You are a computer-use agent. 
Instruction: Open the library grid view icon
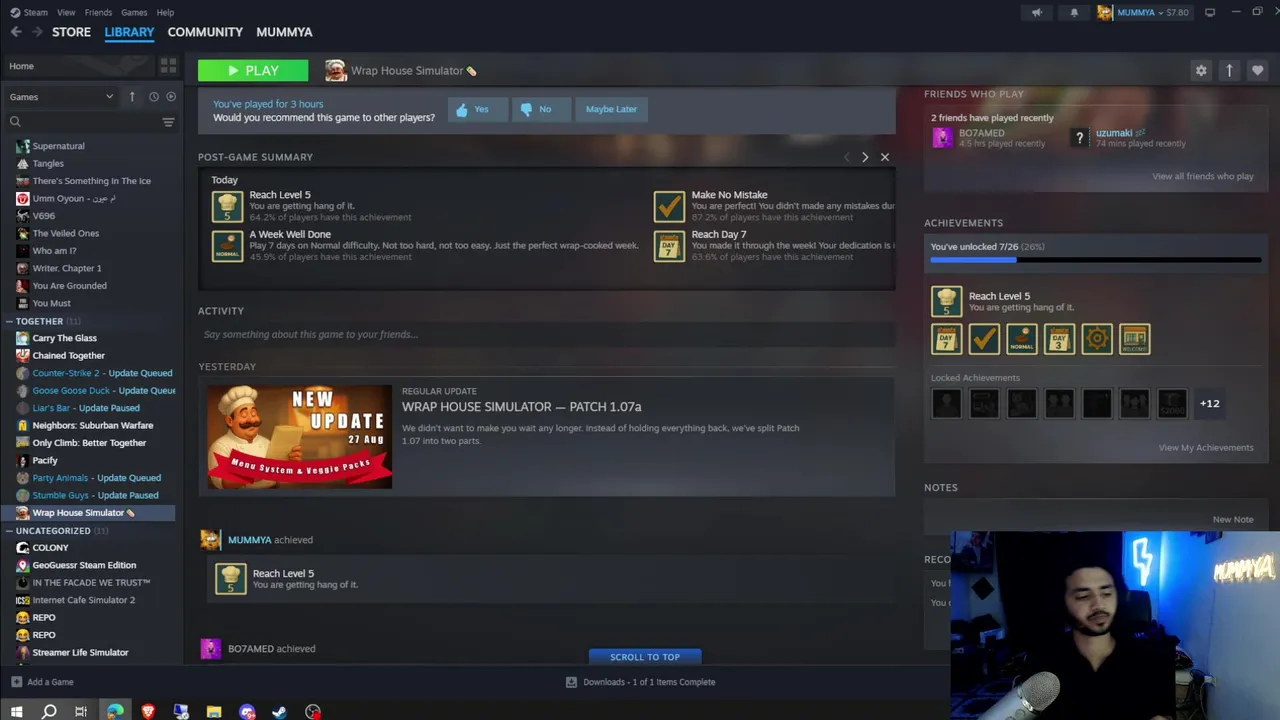click(168, 66)
